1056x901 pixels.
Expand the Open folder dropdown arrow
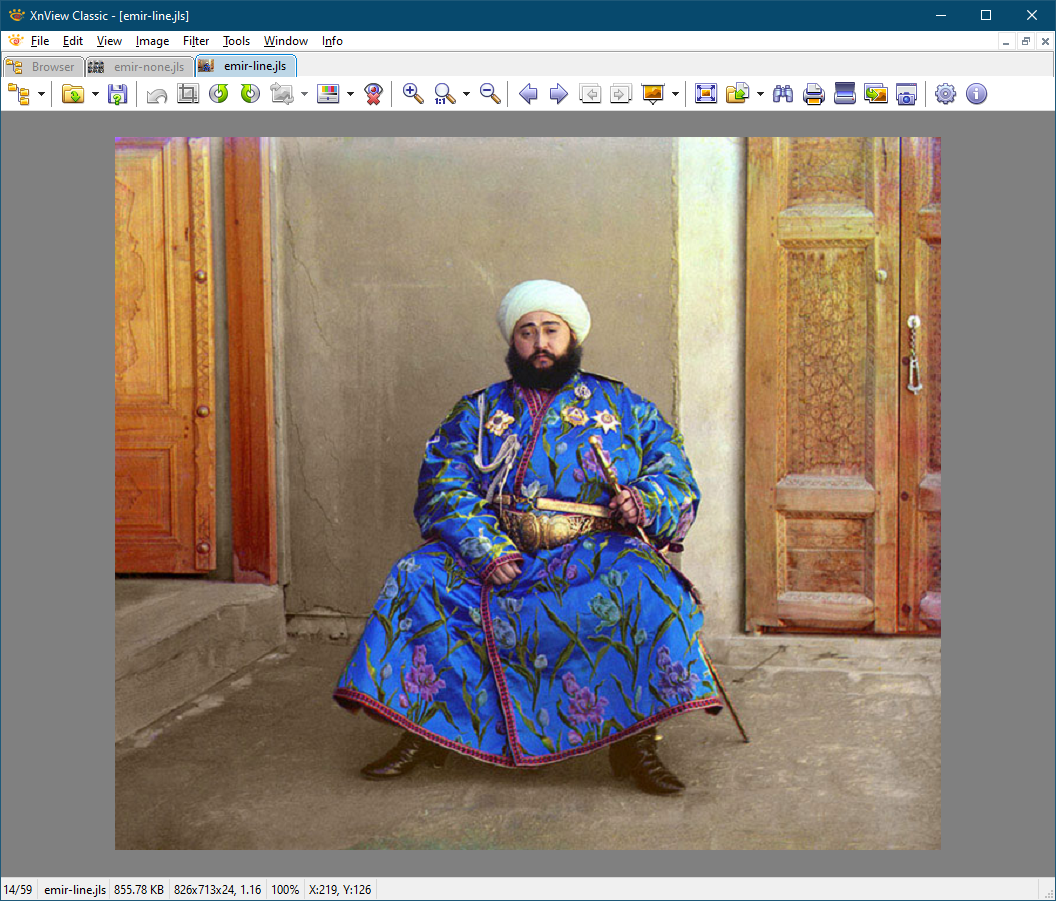[95, 94]
